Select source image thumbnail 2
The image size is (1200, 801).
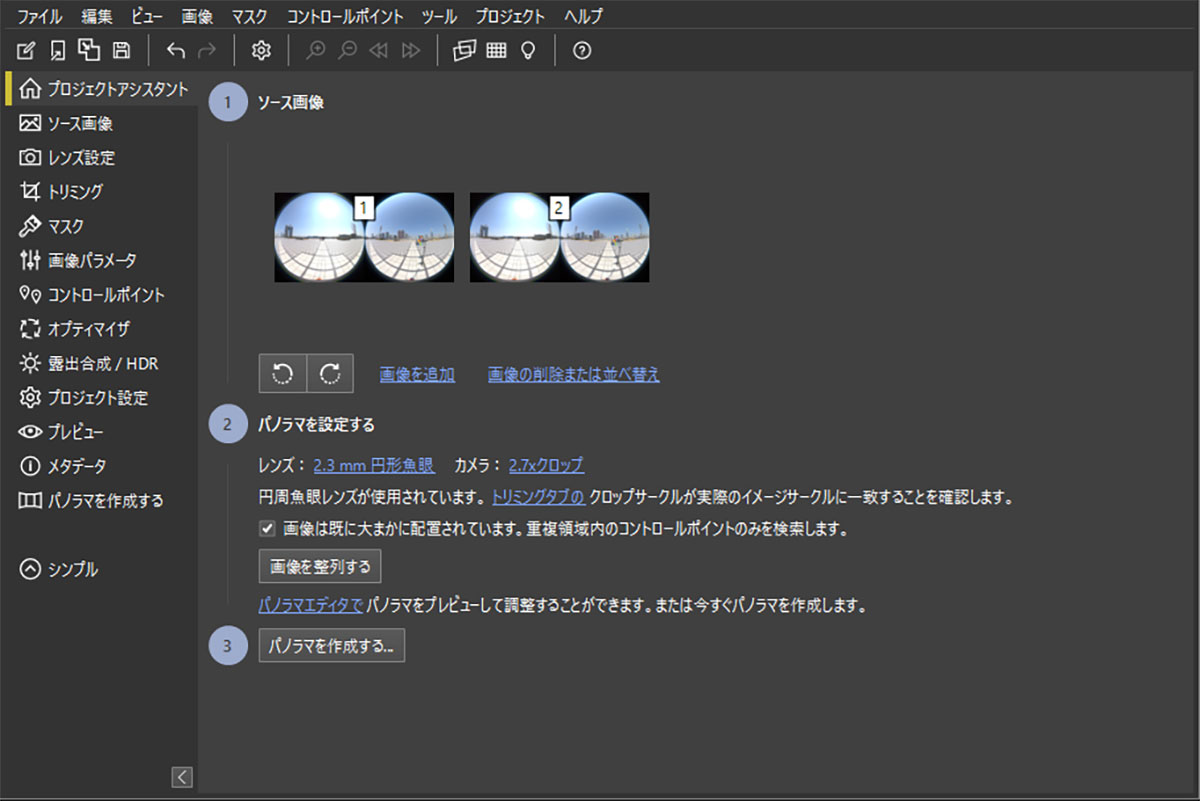point(559,237)
